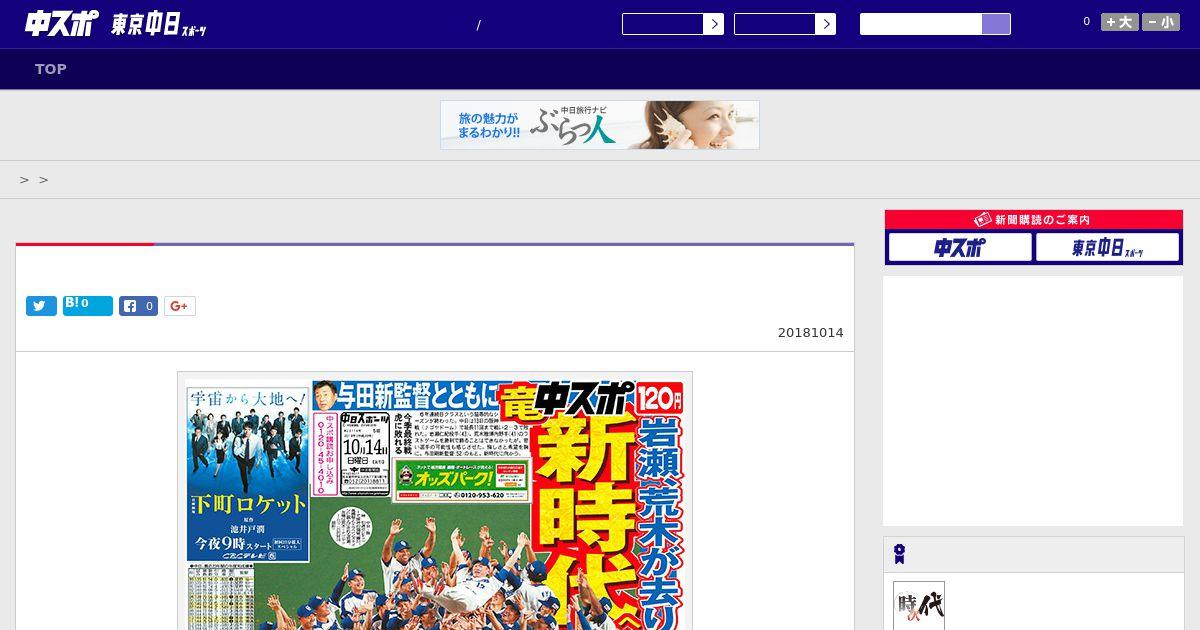This screenshot has width=1200, height=630.
Task: Select 中スポ subscription button in sidebar
Action: [960, 247]
